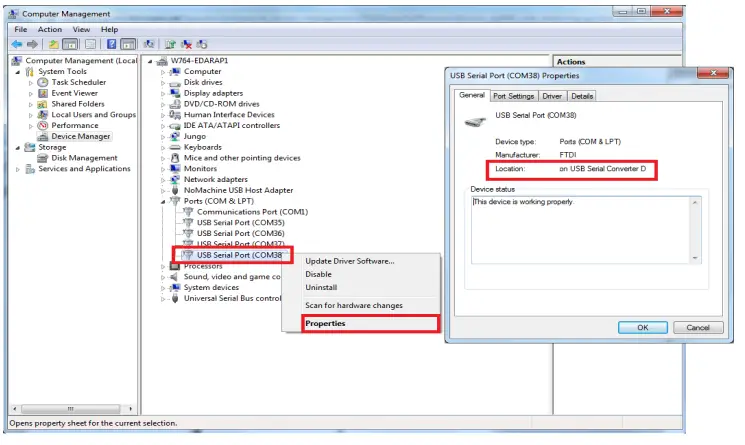Viewport: 745px width, 445px height.
Task: Choose Disable in the context menu
Action: pyautogui.click(x=318, y=275)
